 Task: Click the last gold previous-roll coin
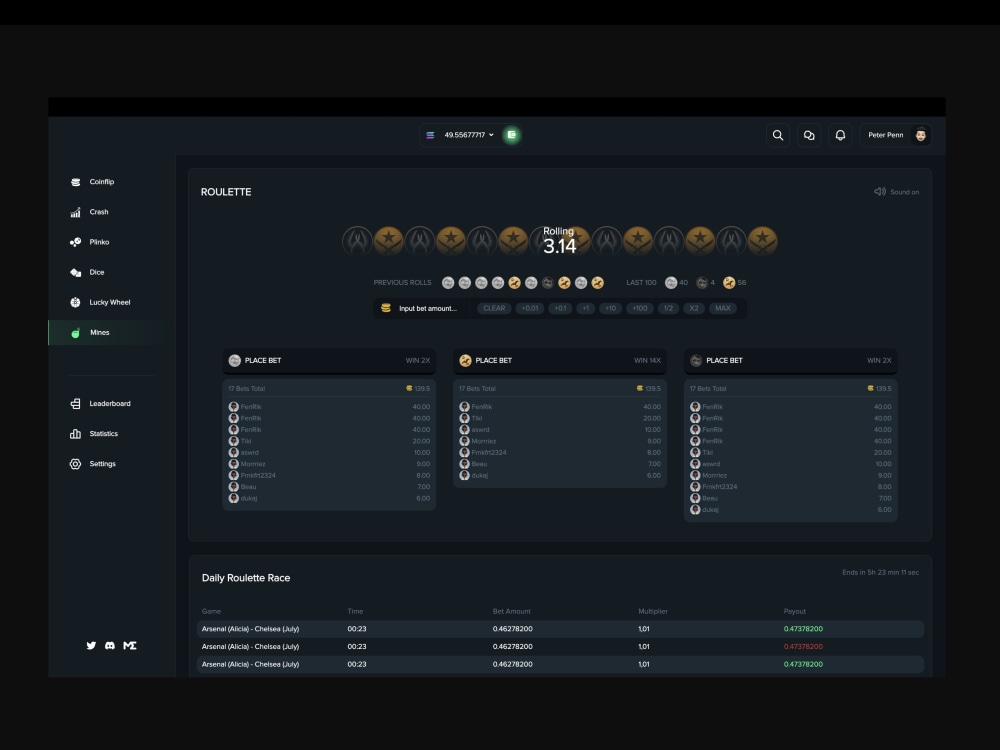pos(598,283)
